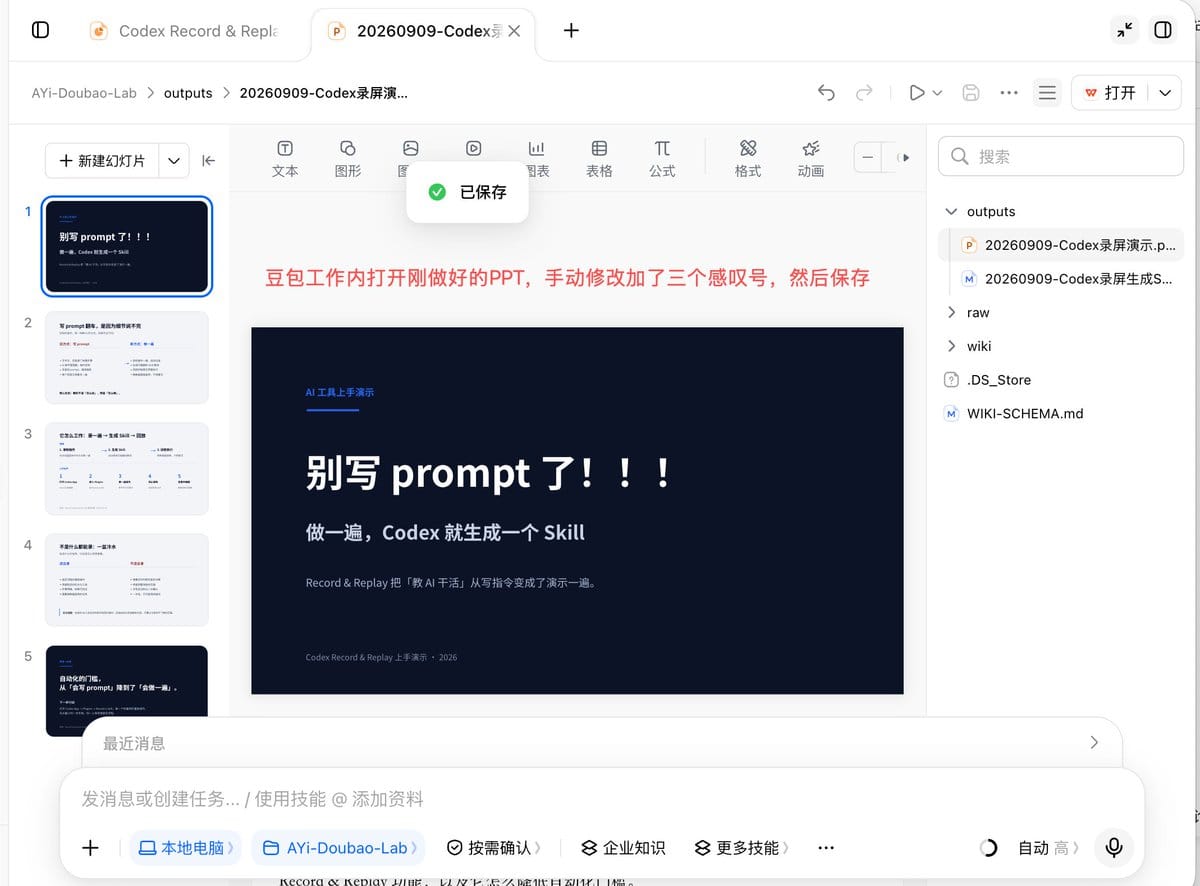This screenshot has height=886, width=1200.
Task: Expand the 打开 dropdown arrow
Action: [1165, 93]
